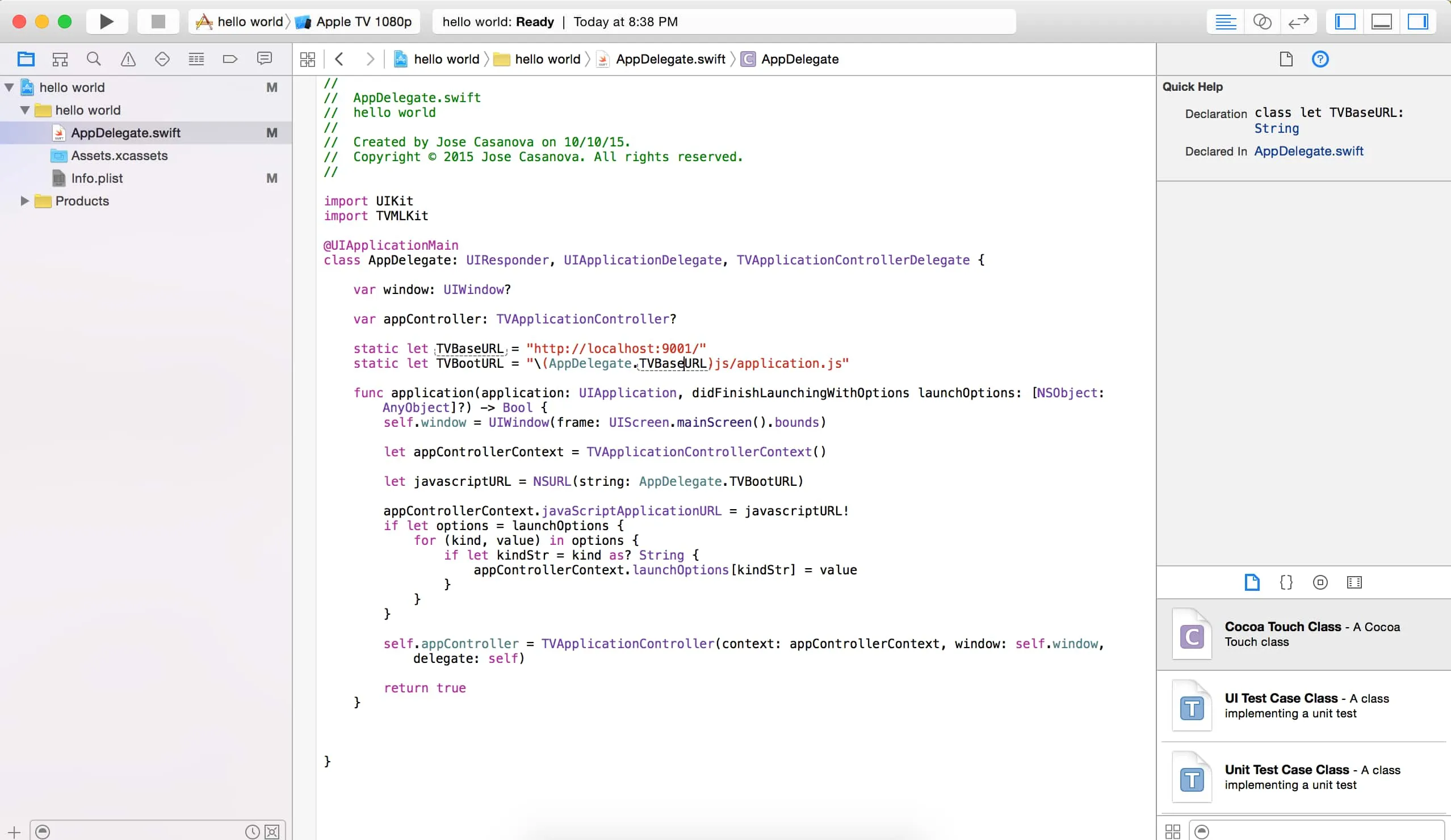Viewport: 1451px width, 840px height.
Task: Select Apple TV 1080p scheme dropdown
Action: coord(354,22)
